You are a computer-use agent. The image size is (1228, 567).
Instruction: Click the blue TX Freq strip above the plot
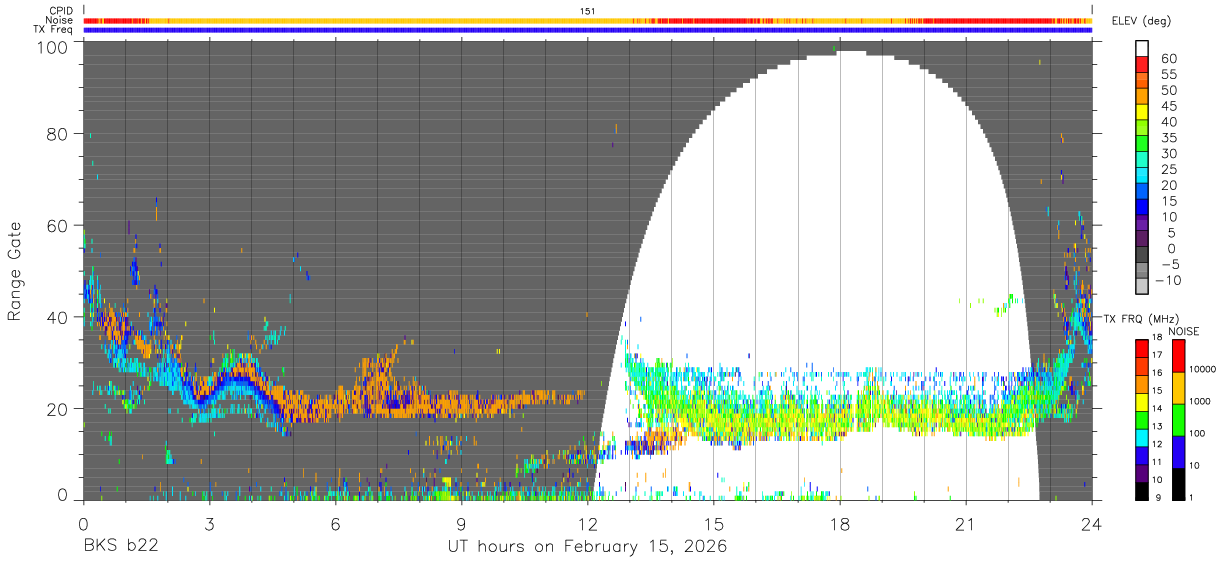point(587,30)
